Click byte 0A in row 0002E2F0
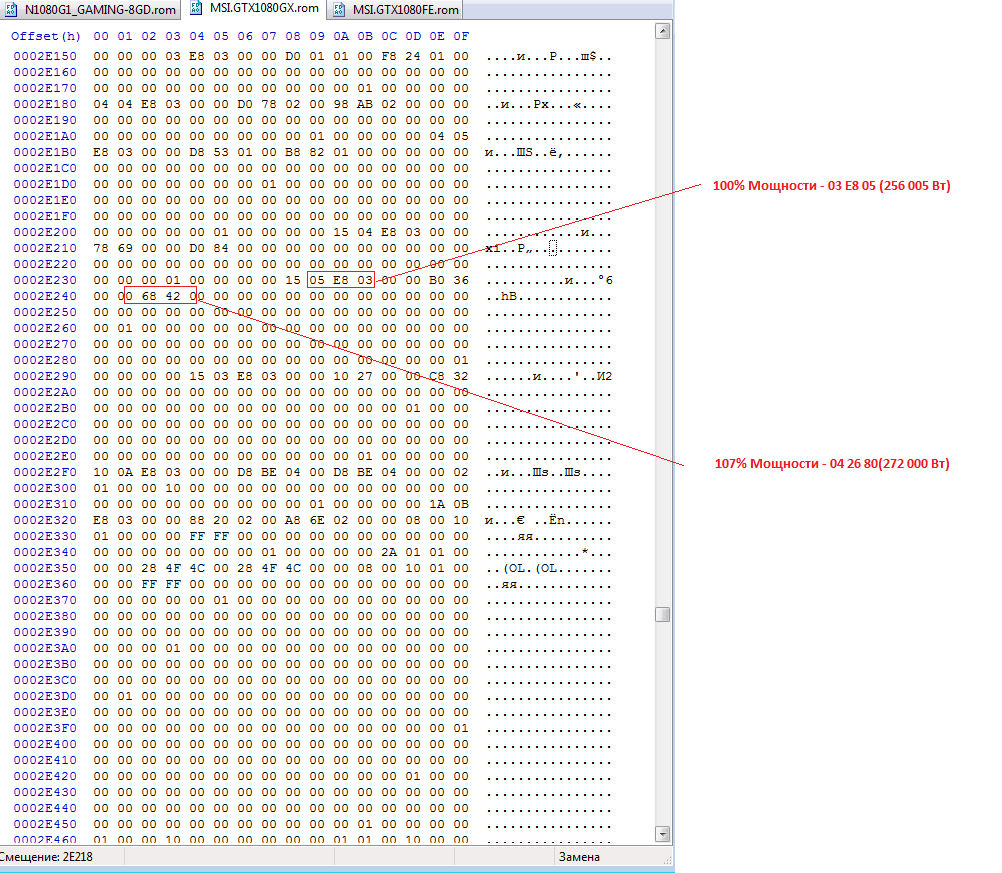Viewport: 1002px width, 873px height. [x=125, y=472]
